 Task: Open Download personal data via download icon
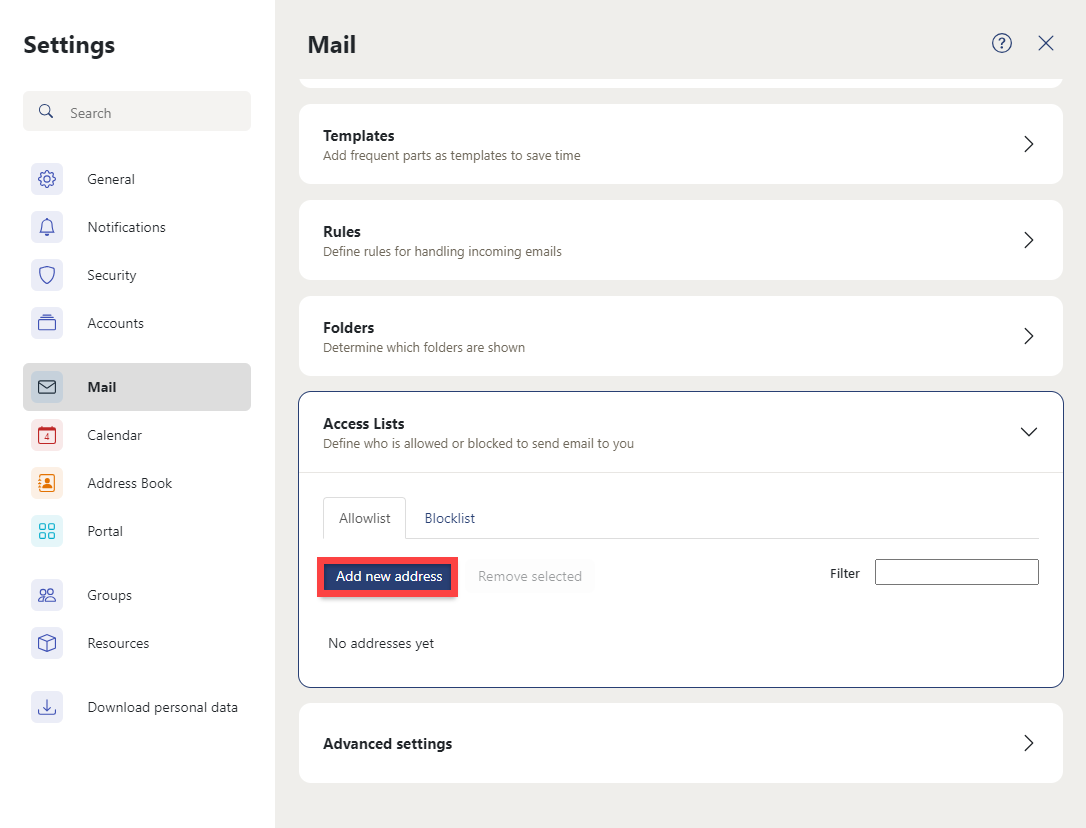click(47, 707)
